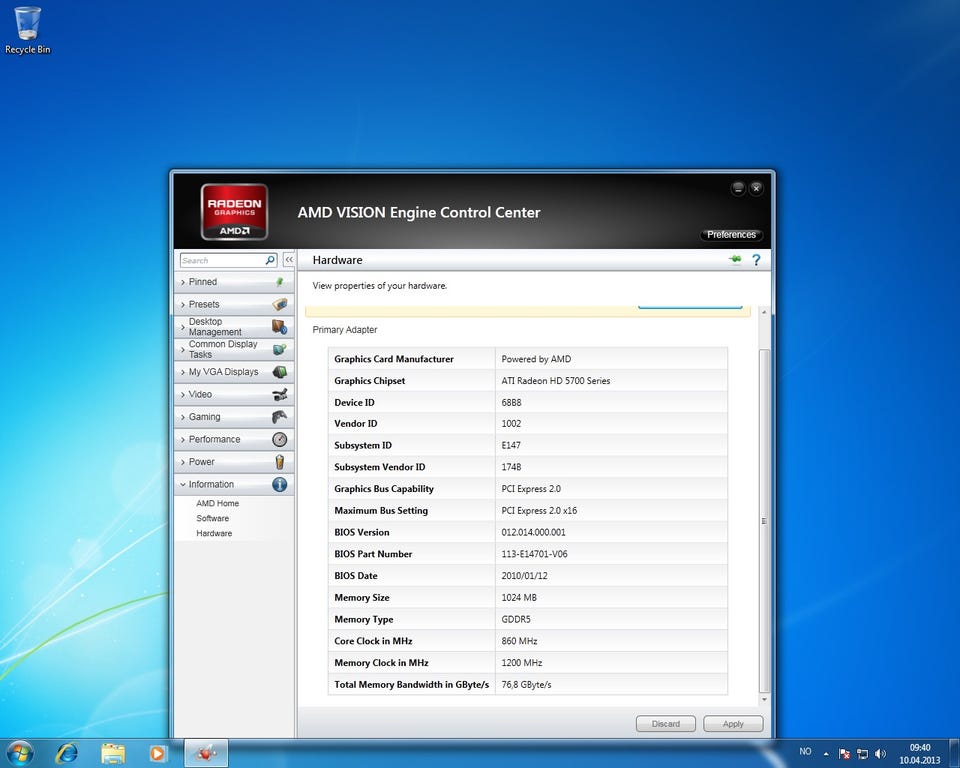Open the Preferences menu
The image size is (960, 768).
731,235
